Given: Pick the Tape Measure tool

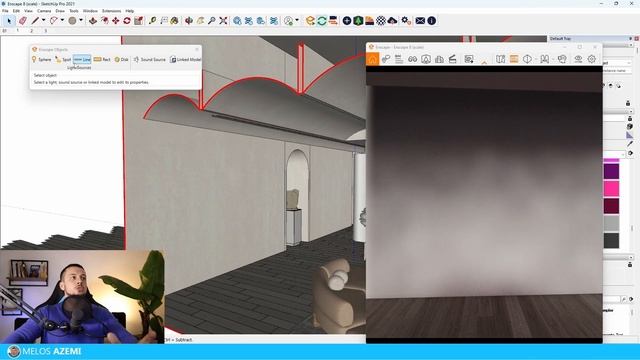Looking at the screenshot, I should click(152, 20).
